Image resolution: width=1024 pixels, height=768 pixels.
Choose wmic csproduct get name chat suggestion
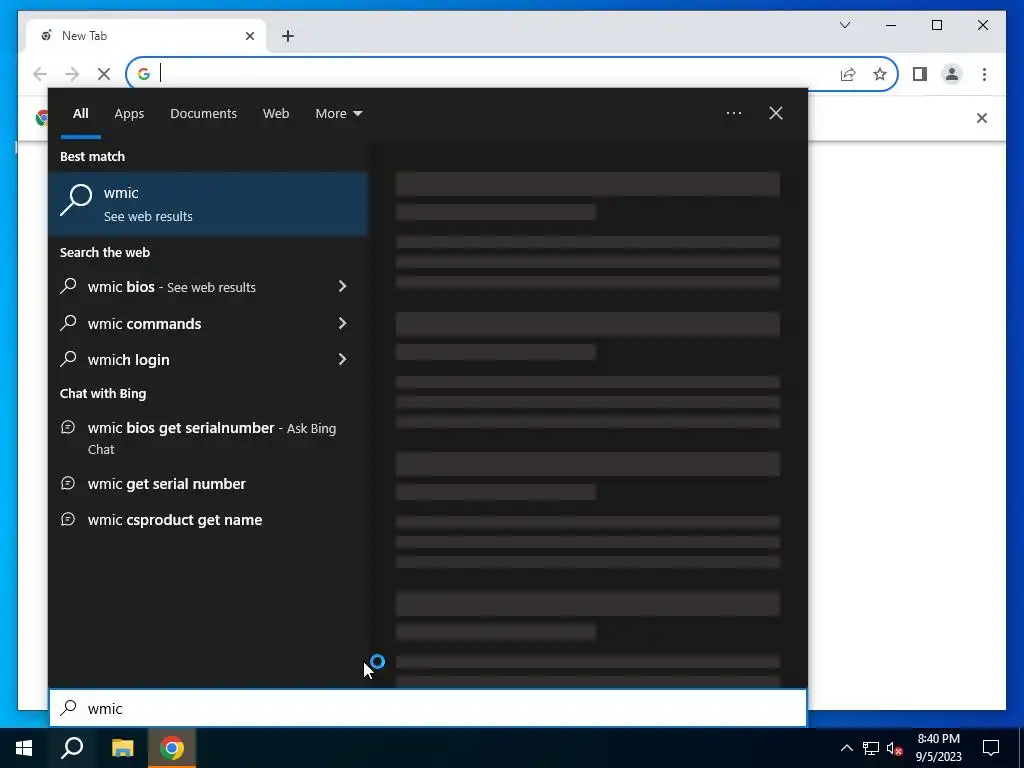[x=208, y=520]
